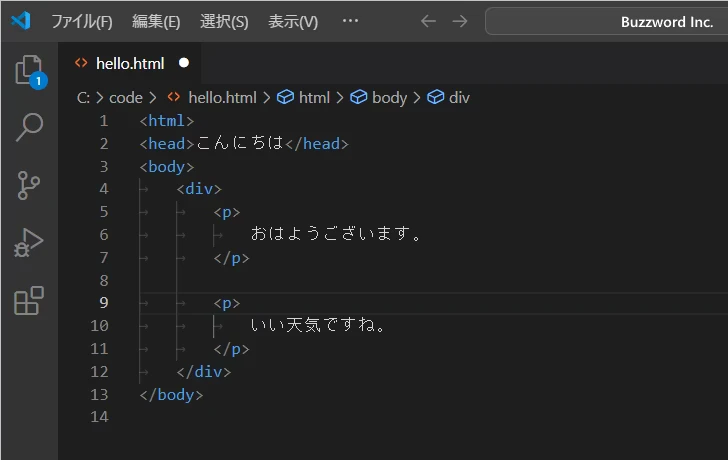Click the </p> tag on line 11
728x460 pixels.
(x=231, y=349)
